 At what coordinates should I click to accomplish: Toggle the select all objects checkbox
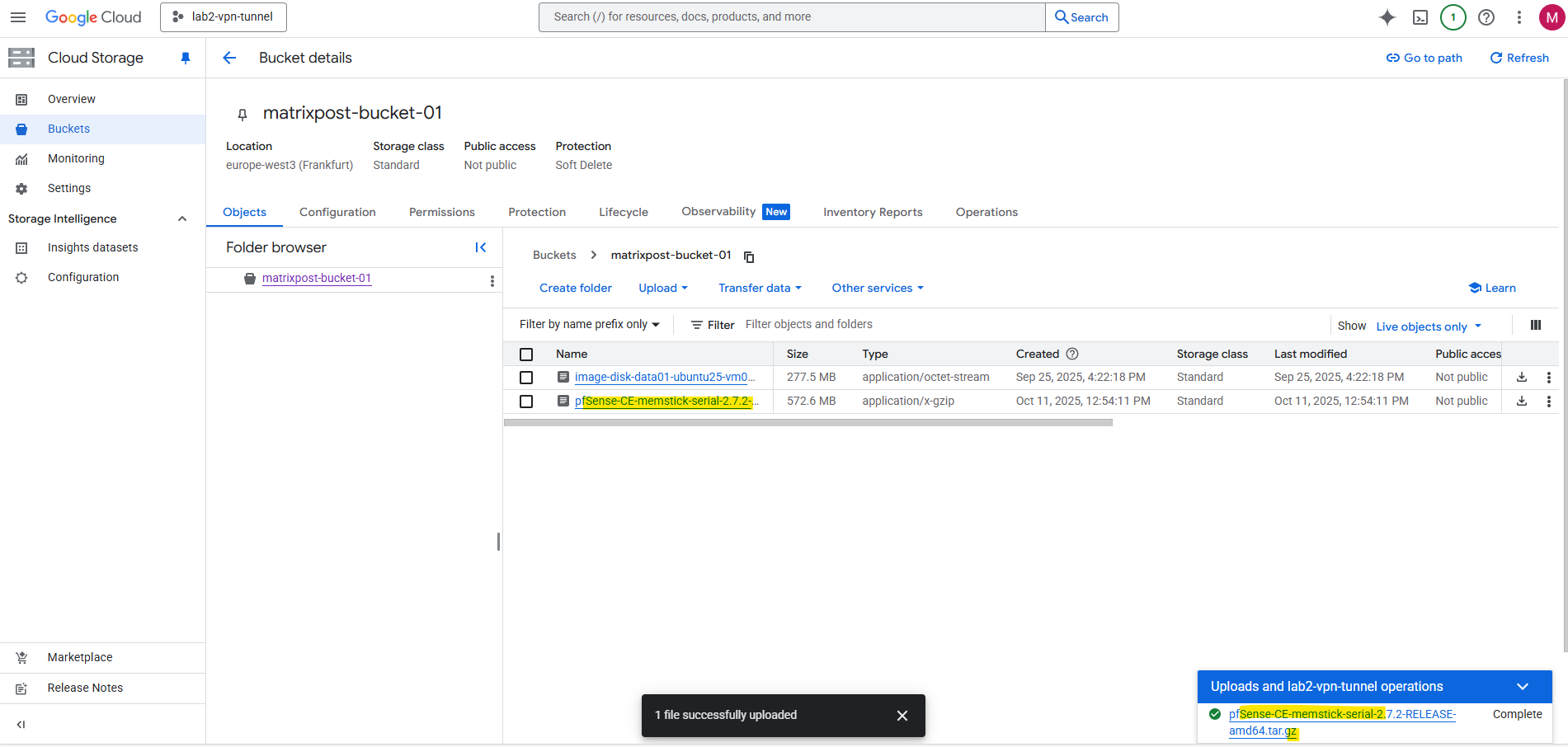tap(526, 355)
